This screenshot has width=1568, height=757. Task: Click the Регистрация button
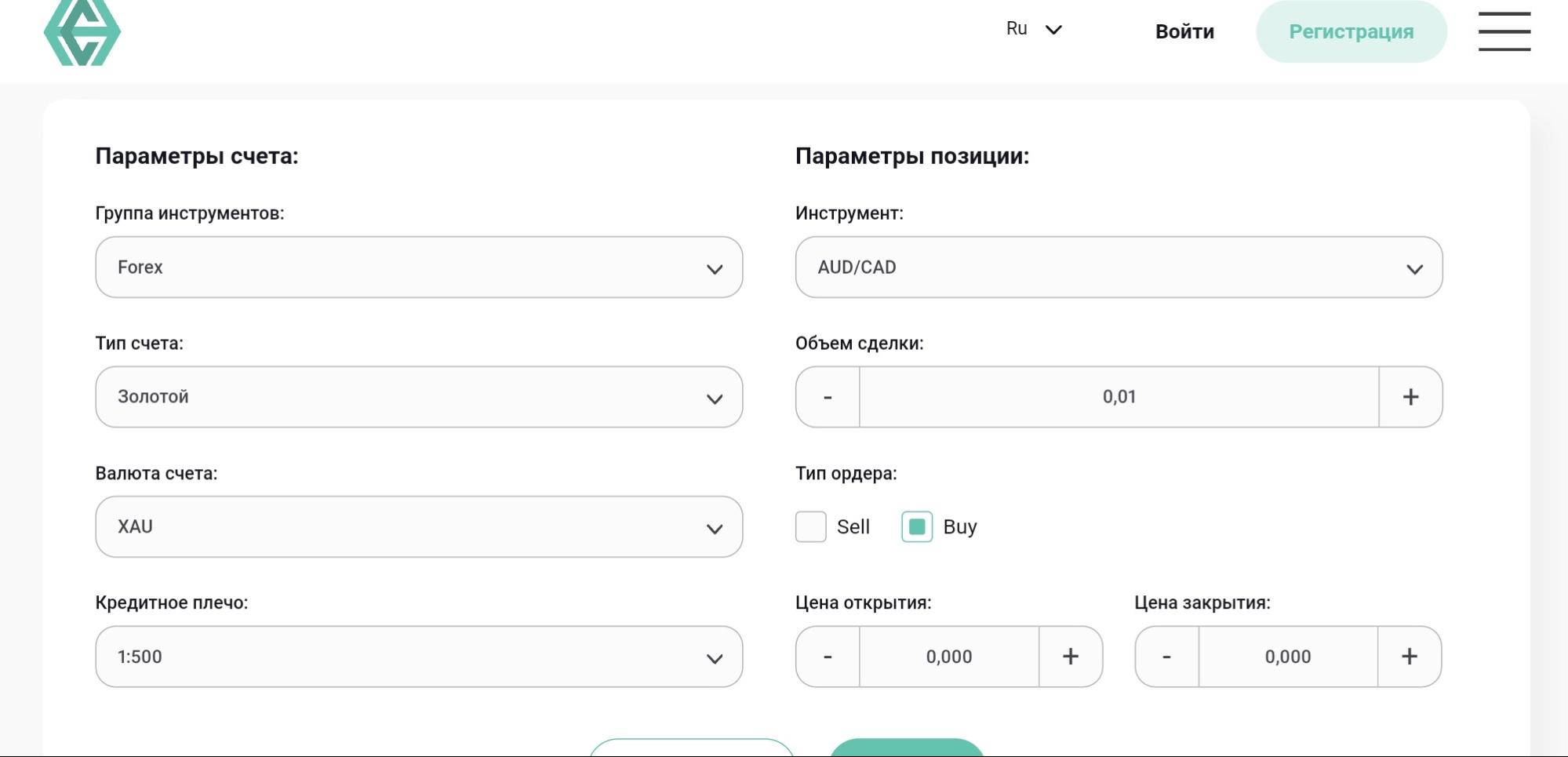coord(1352,31)
